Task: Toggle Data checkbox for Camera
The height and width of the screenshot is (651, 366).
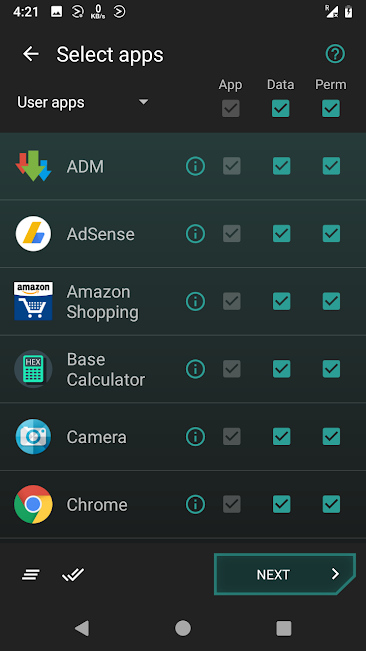Action: tap(281, 436)
